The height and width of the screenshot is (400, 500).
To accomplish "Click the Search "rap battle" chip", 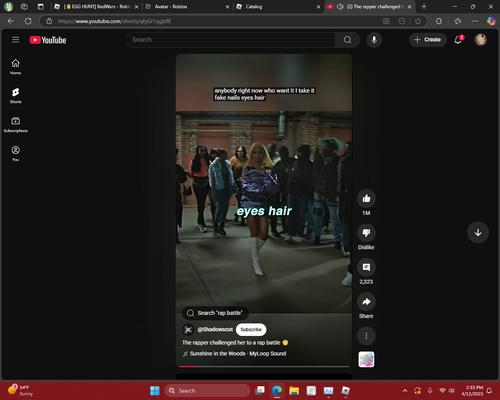I will [215, 313].
